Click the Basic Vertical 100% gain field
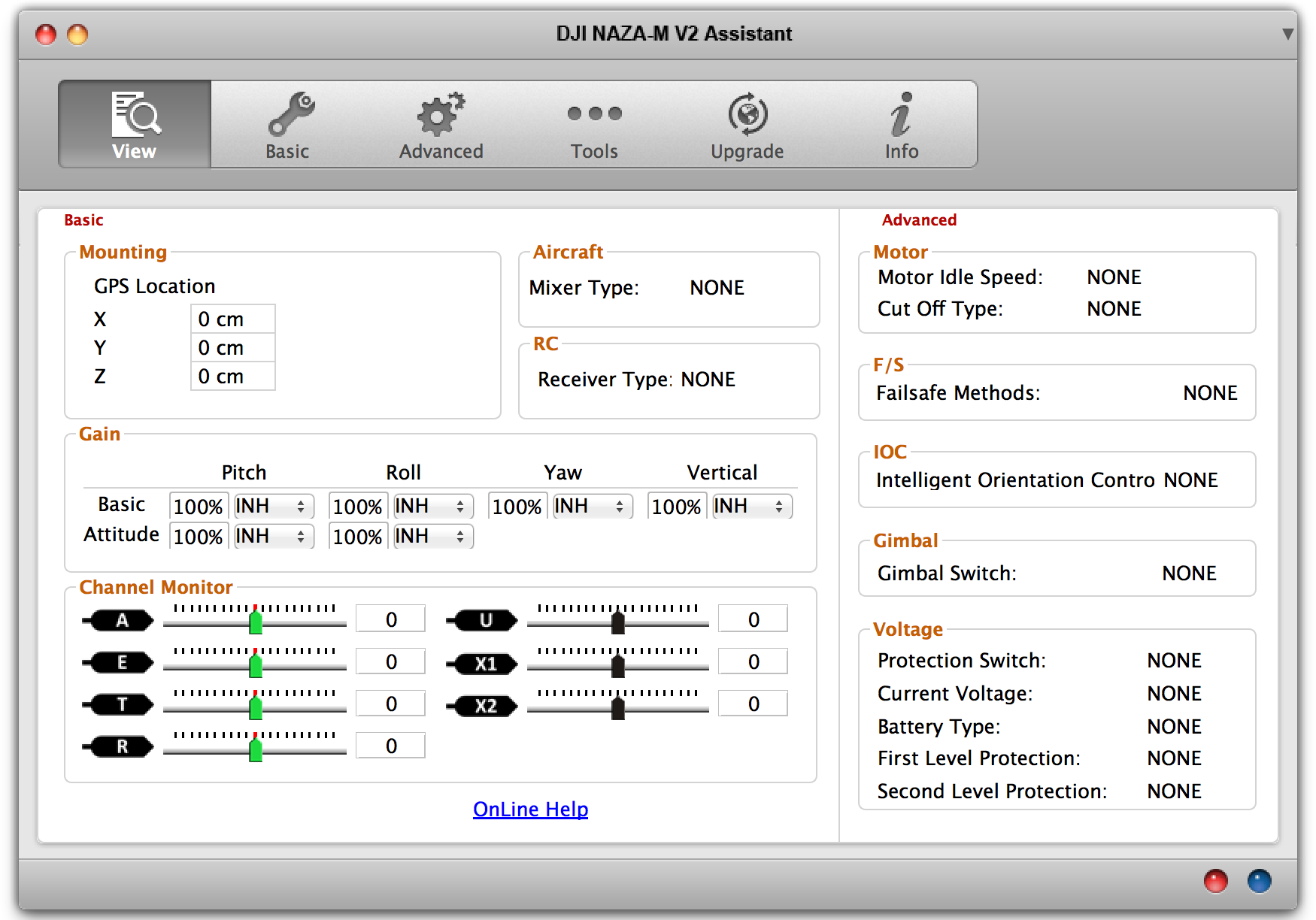This screenshot has width=1316, height=920. click(x=677, y=507)
